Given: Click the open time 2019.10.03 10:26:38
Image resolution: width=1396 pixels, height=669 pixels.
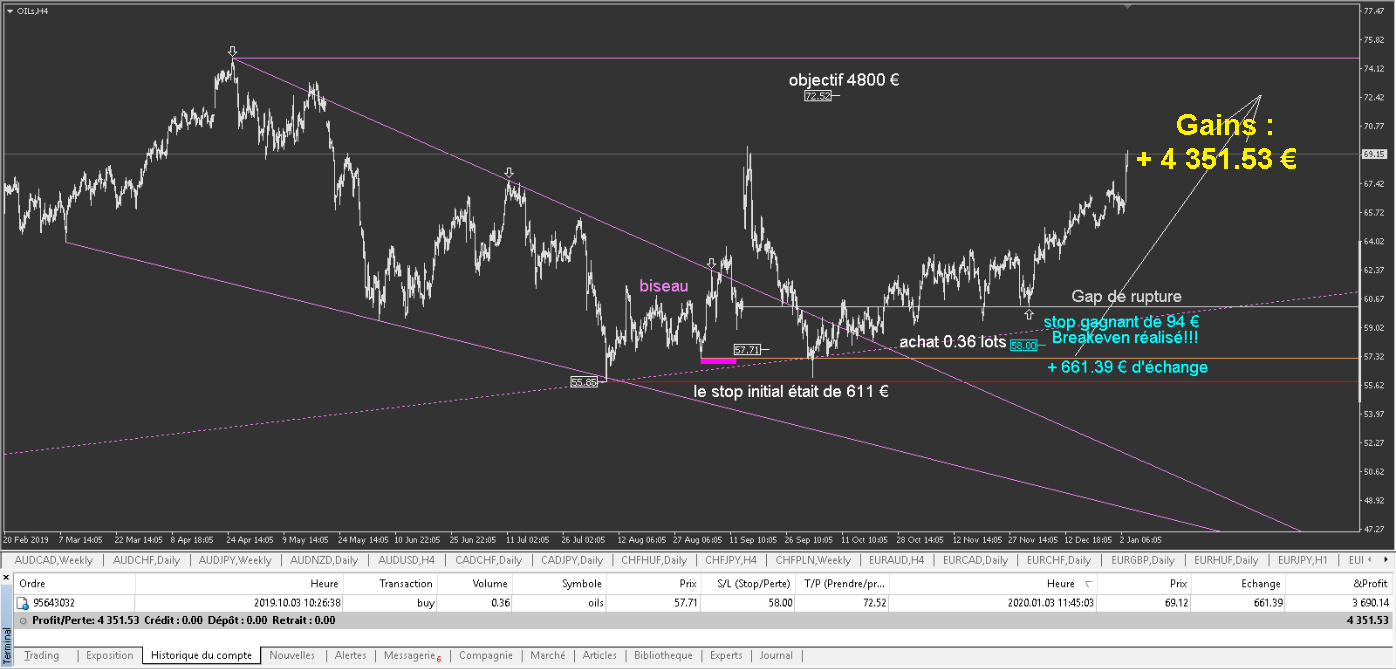Looking at the screenshot, I should [x=298, y=603].
